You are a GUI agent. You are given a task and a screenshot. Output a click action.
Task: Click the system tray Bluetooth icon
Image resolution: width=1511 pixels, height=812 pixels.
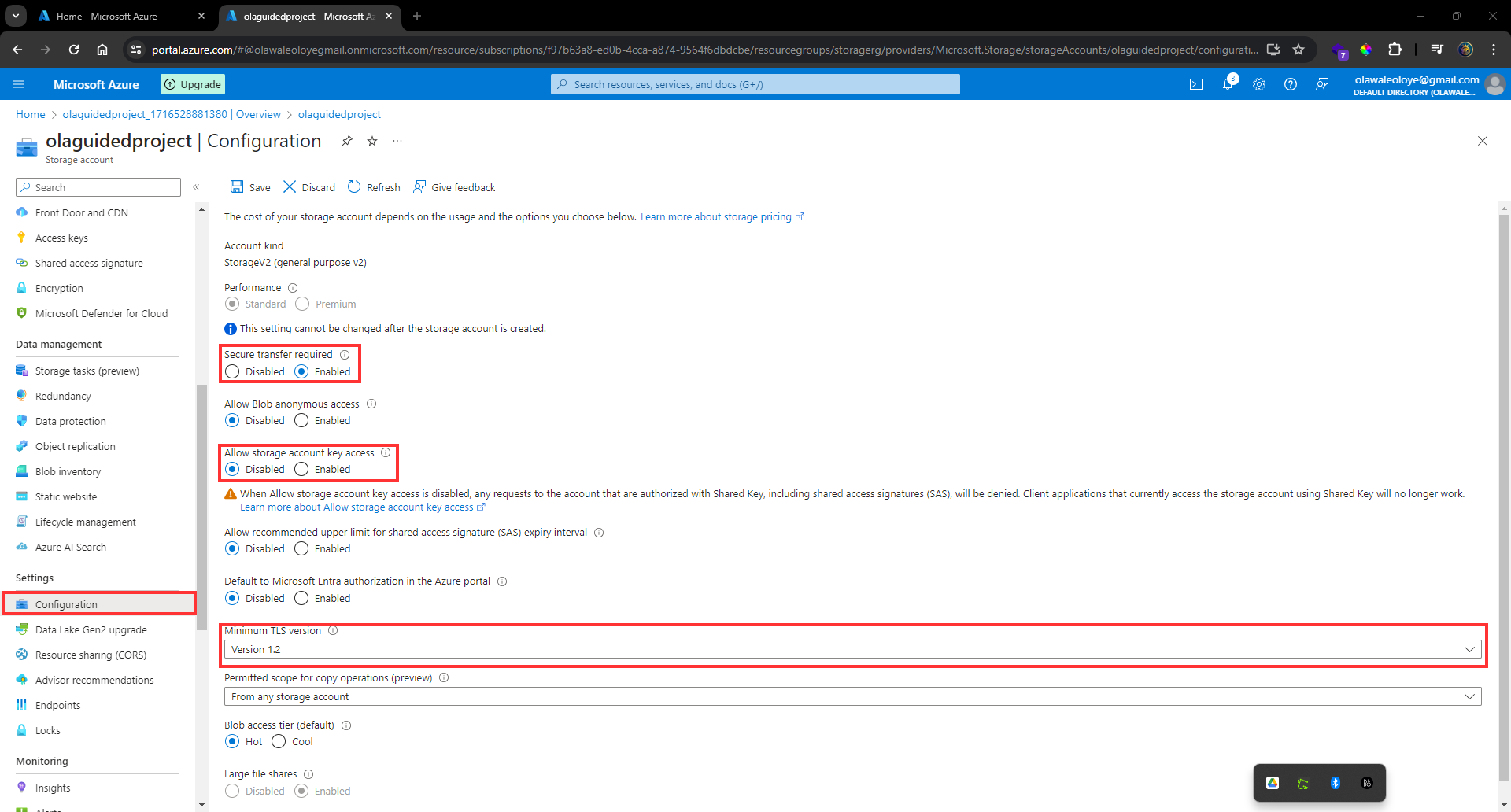(x=1336, y=783)
